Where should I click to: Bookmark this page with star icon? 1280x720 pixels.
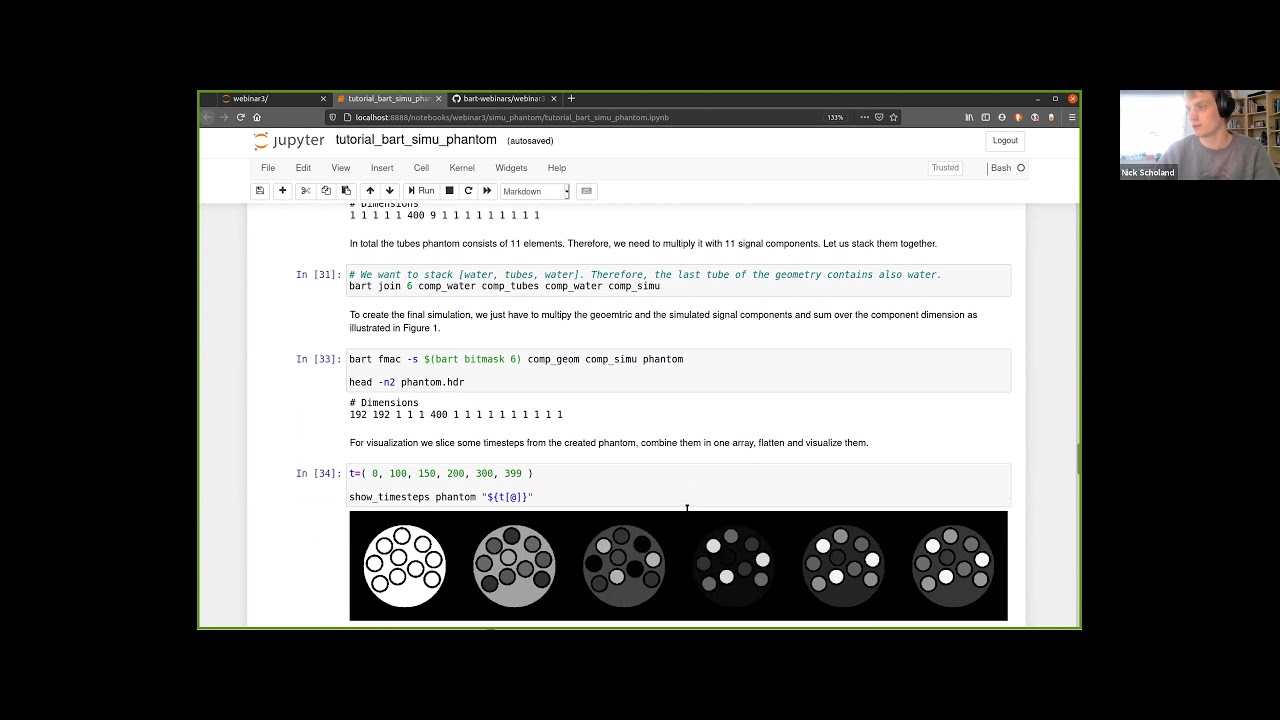pos(893,117)
